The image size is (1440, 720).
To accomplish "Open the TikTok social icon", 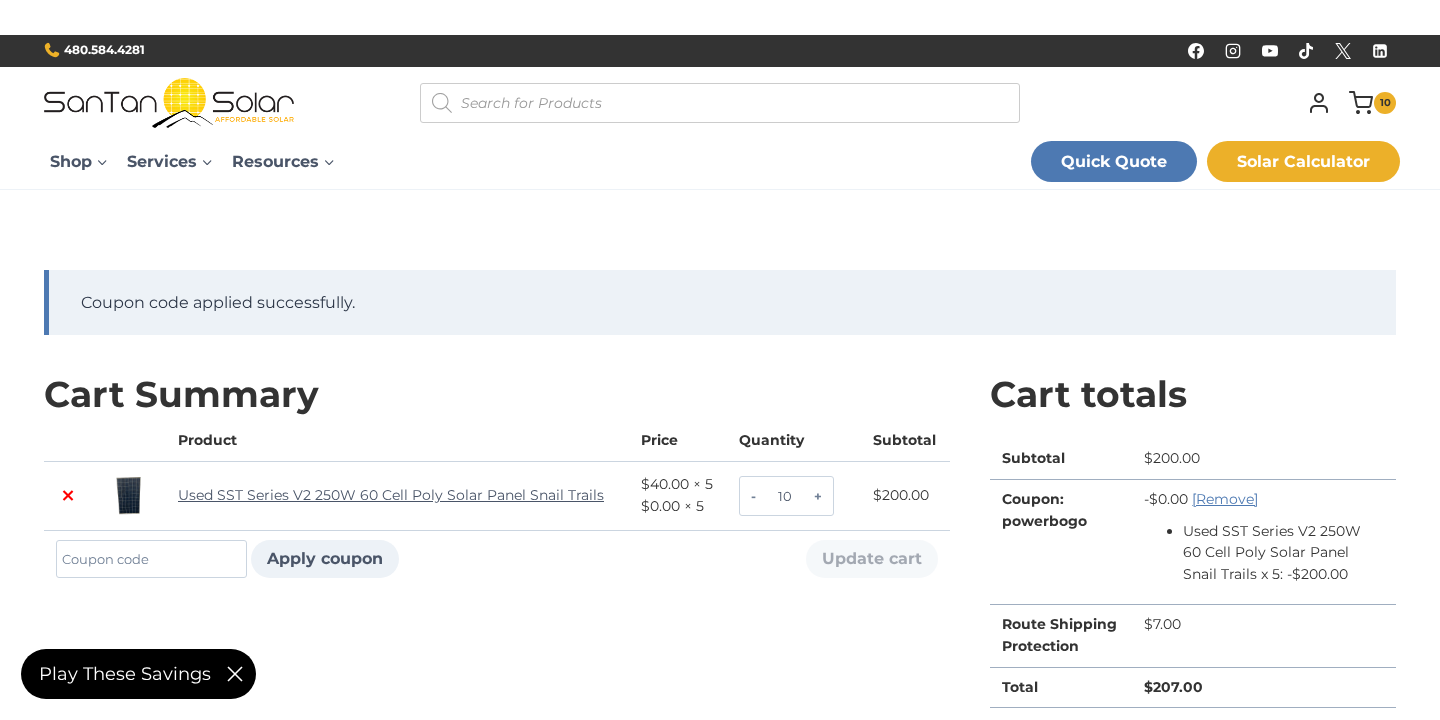I will coord(1306,51).
